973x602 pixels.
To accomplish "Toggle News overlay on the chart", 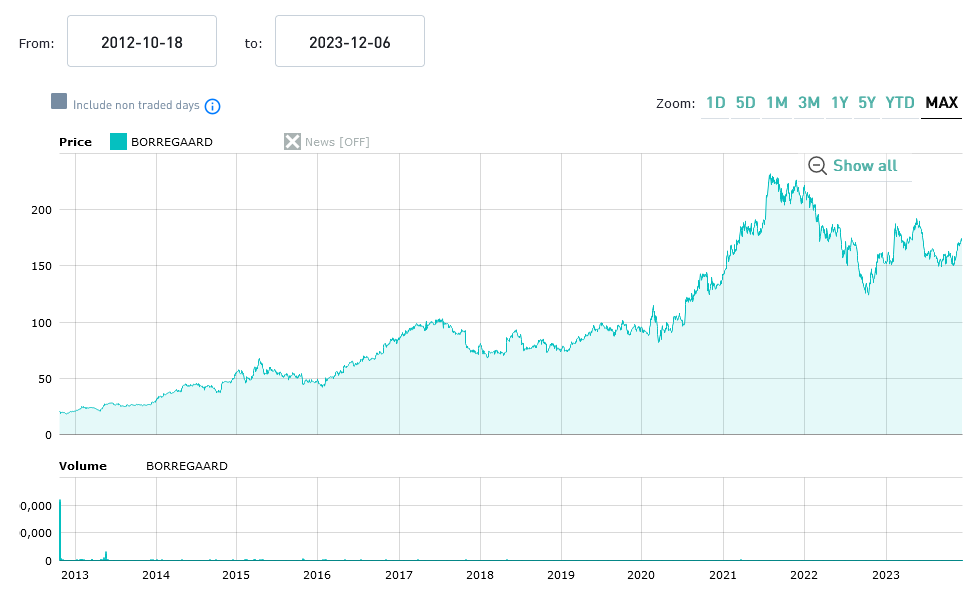I will (337, 142).
